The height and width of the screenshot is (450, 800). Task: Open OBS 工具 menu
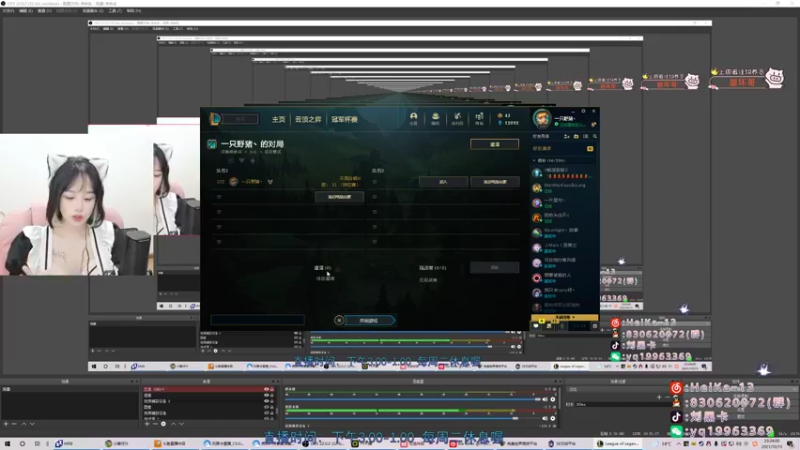pyautogui.click(x=115, y=11)
